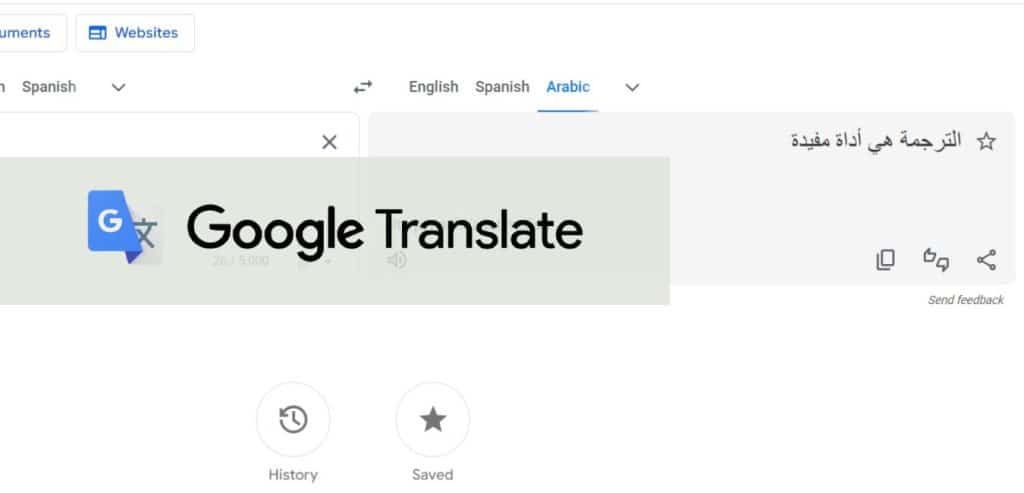The width and height of the screenshot is (1024, 493).
Task: Choose Spanish as target language
Action: 502,87
